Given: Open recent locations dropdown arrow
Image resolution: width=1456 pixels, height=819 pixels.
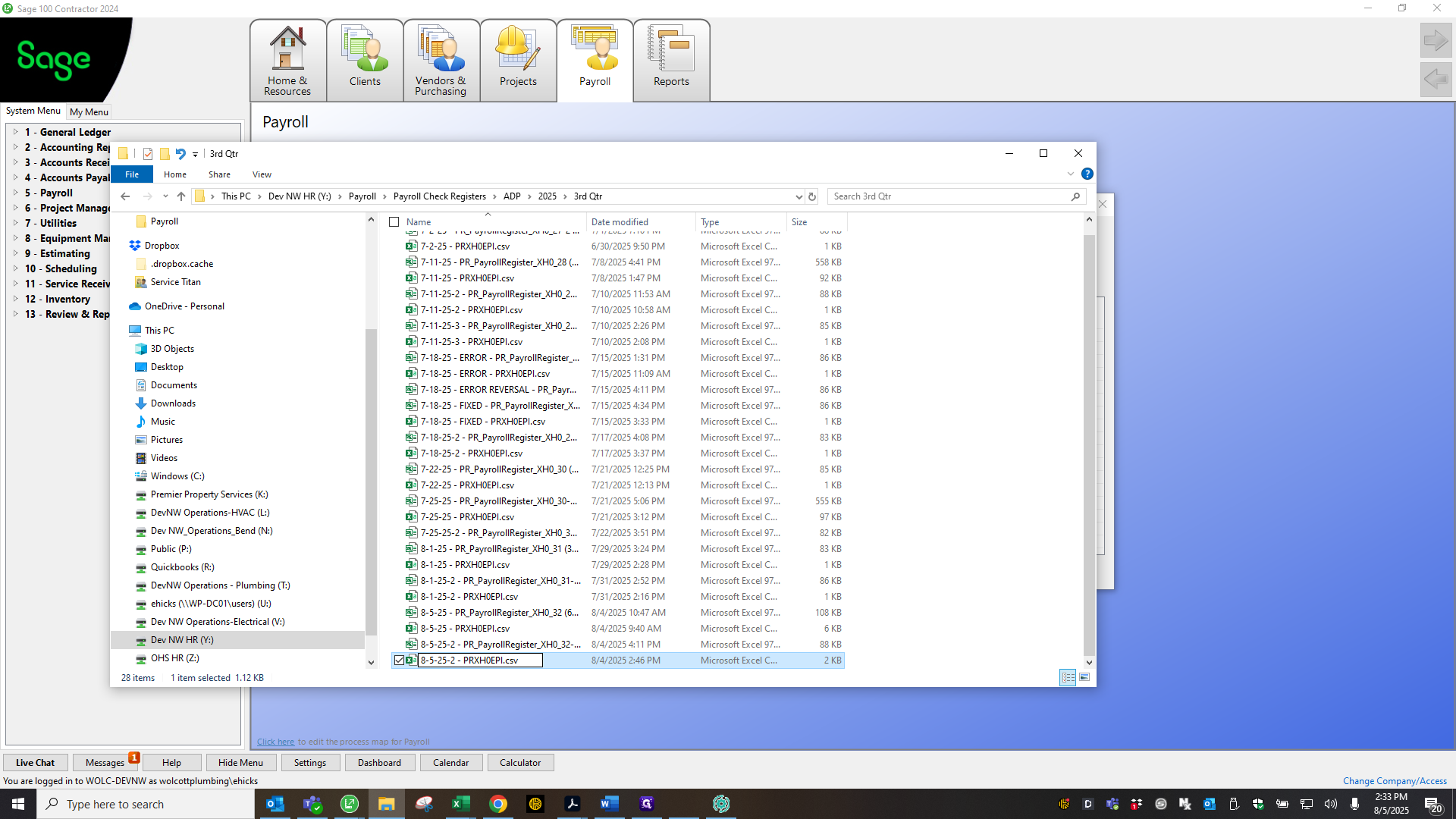Looking at the screenshot, I should (x=165, y=196).
